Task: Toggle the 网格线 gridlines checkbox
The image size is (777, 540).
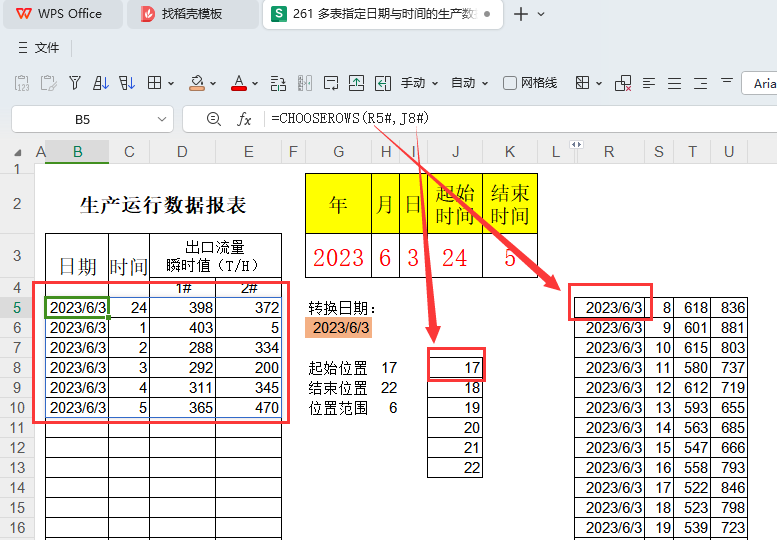Action: (510, 83)
